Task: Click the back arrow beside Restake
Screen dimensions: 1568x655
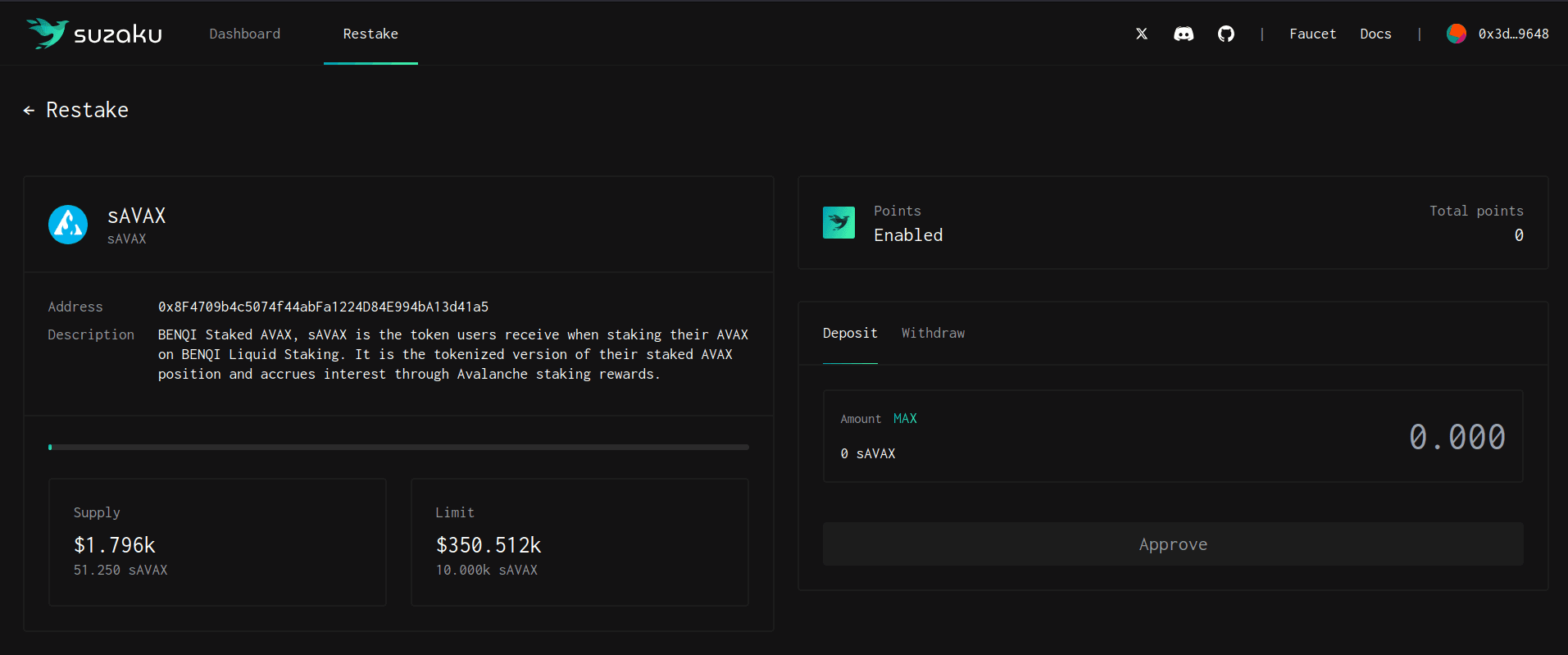Action: [x=29, y=110]
